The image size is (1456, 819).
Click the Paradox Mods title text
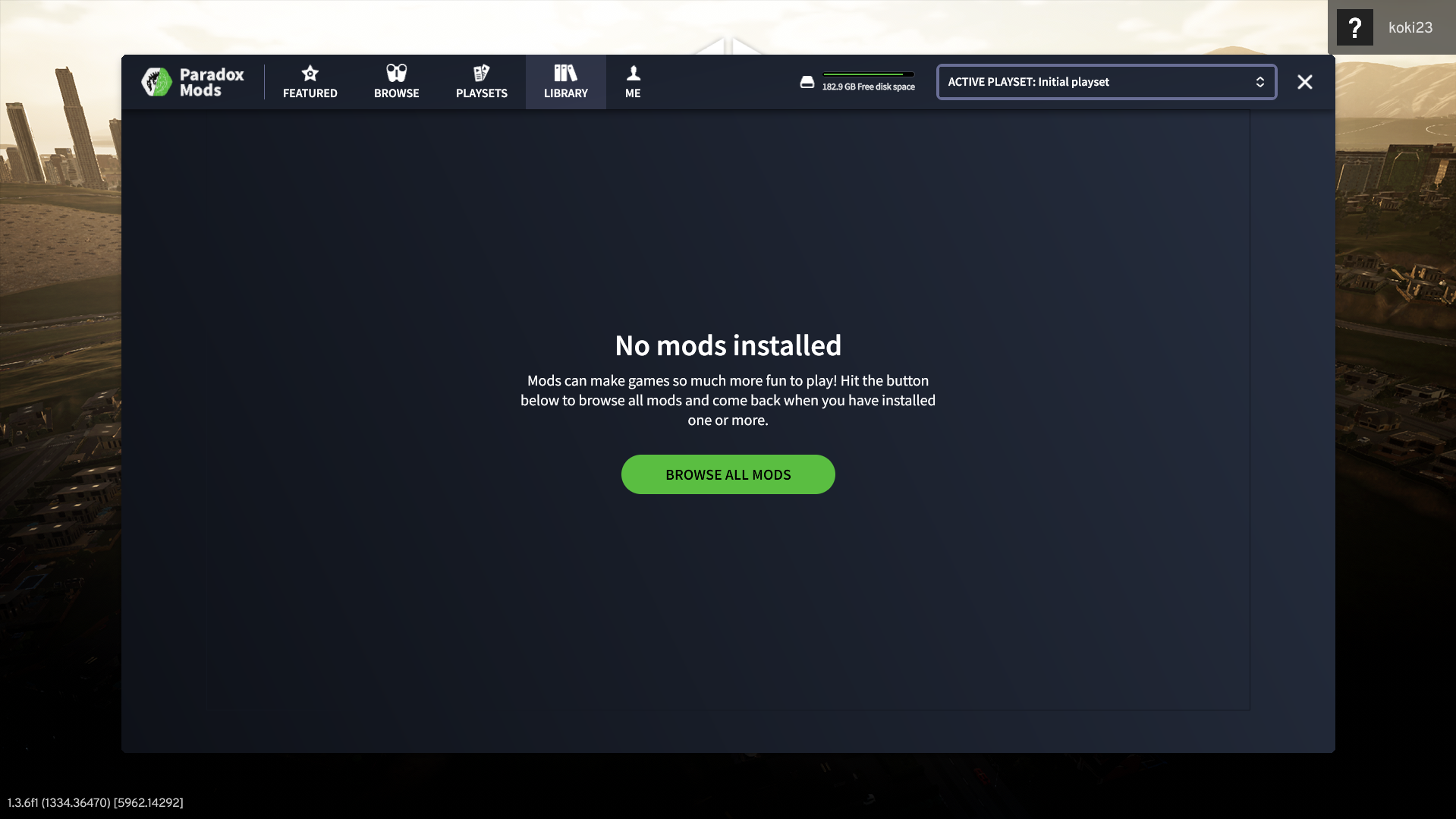click(x=212, y=82)
